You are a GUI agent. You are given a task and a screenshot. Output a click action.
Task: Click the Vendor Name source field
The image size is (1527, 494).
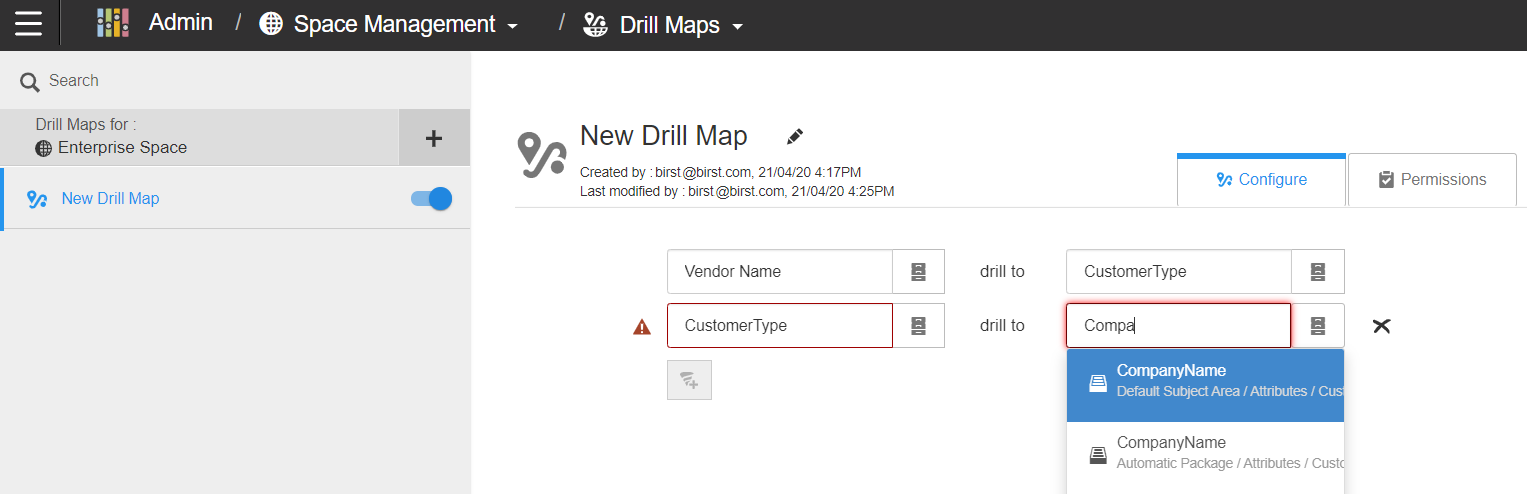[x=780, y=271]
